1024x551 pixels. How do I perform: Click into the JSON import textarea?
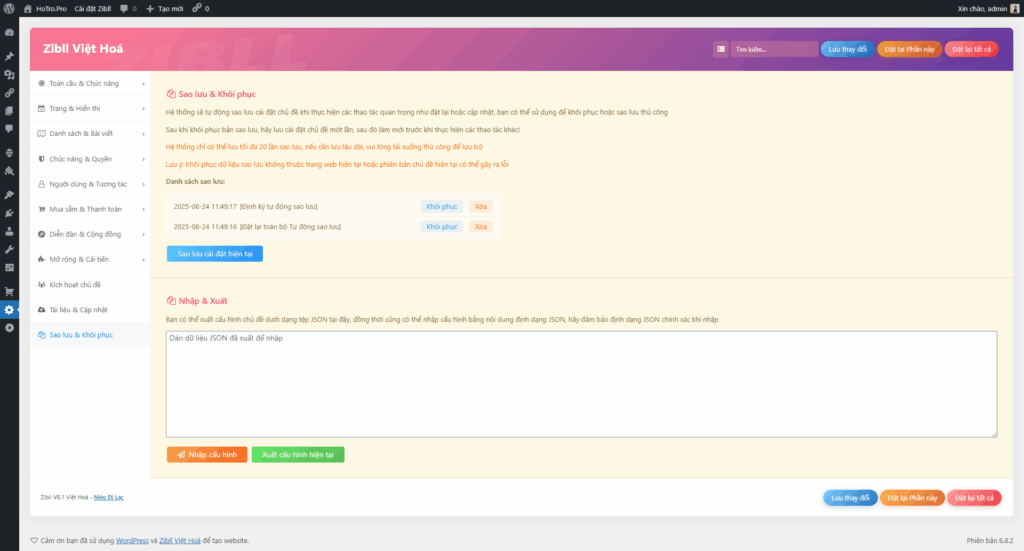click(581, 384)
